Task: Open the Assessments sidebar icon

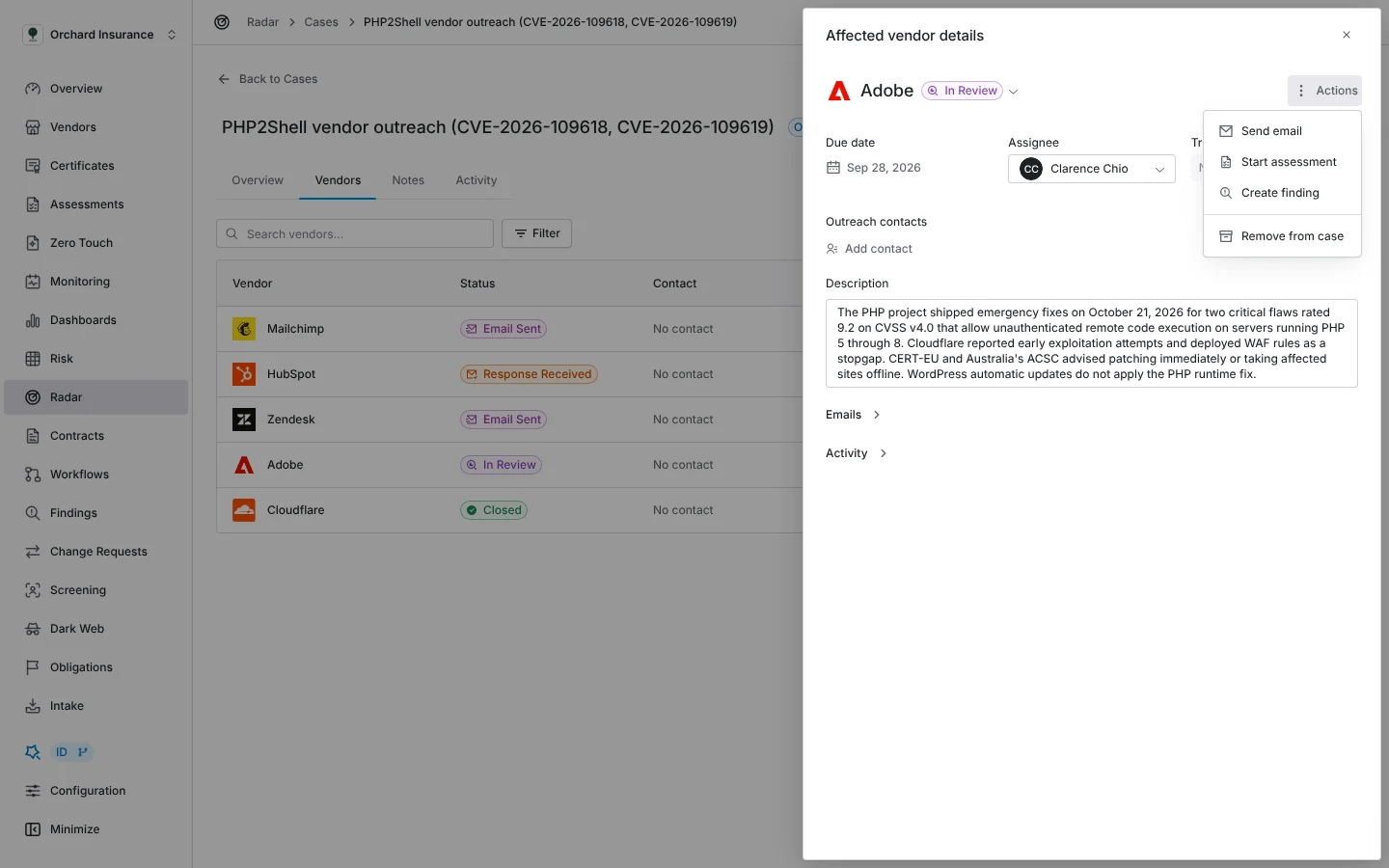Action: click(33, 204)
